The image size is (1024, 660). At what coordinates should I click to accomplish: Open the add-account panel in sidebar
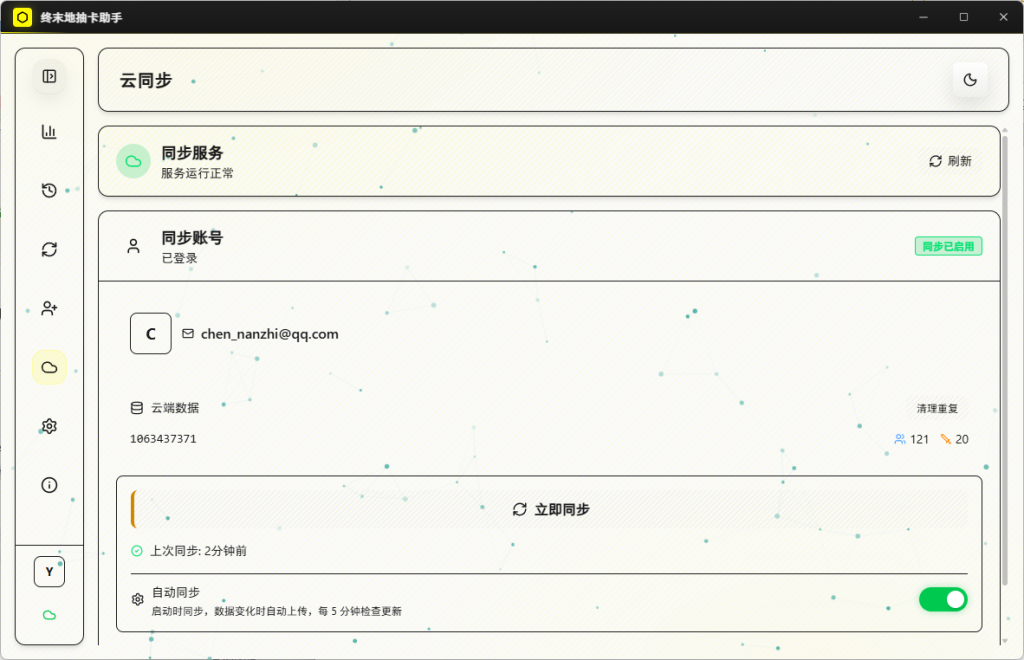pyautogui.click(x=48, y=308)
